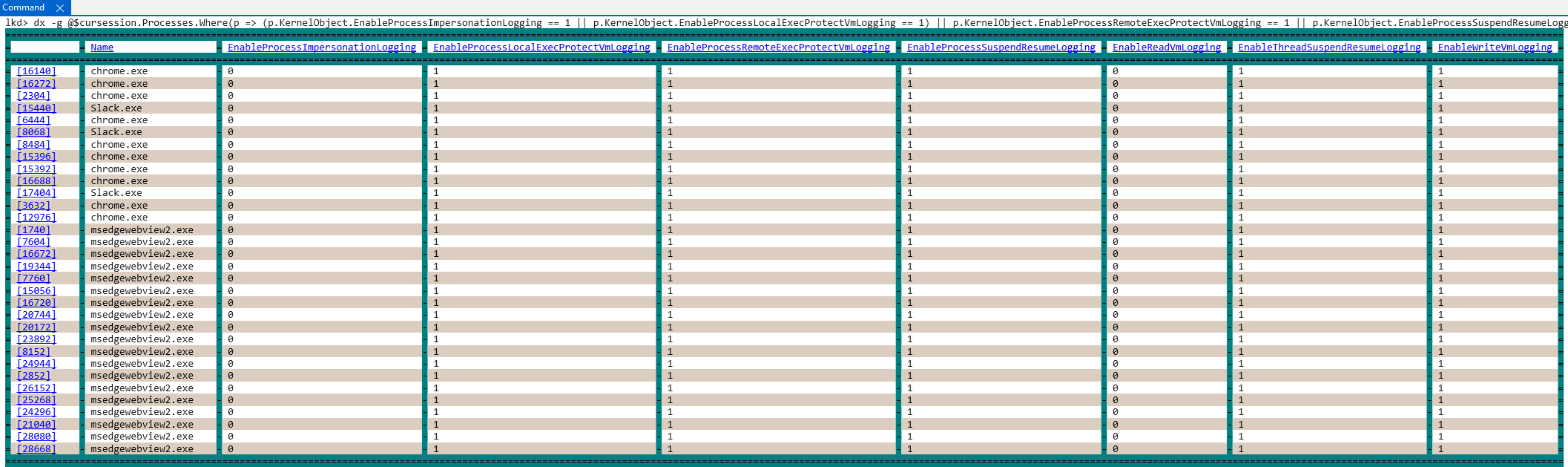Open process entry [17404] link
Viewport: 1568px width, 467px height.
point(36,193)
